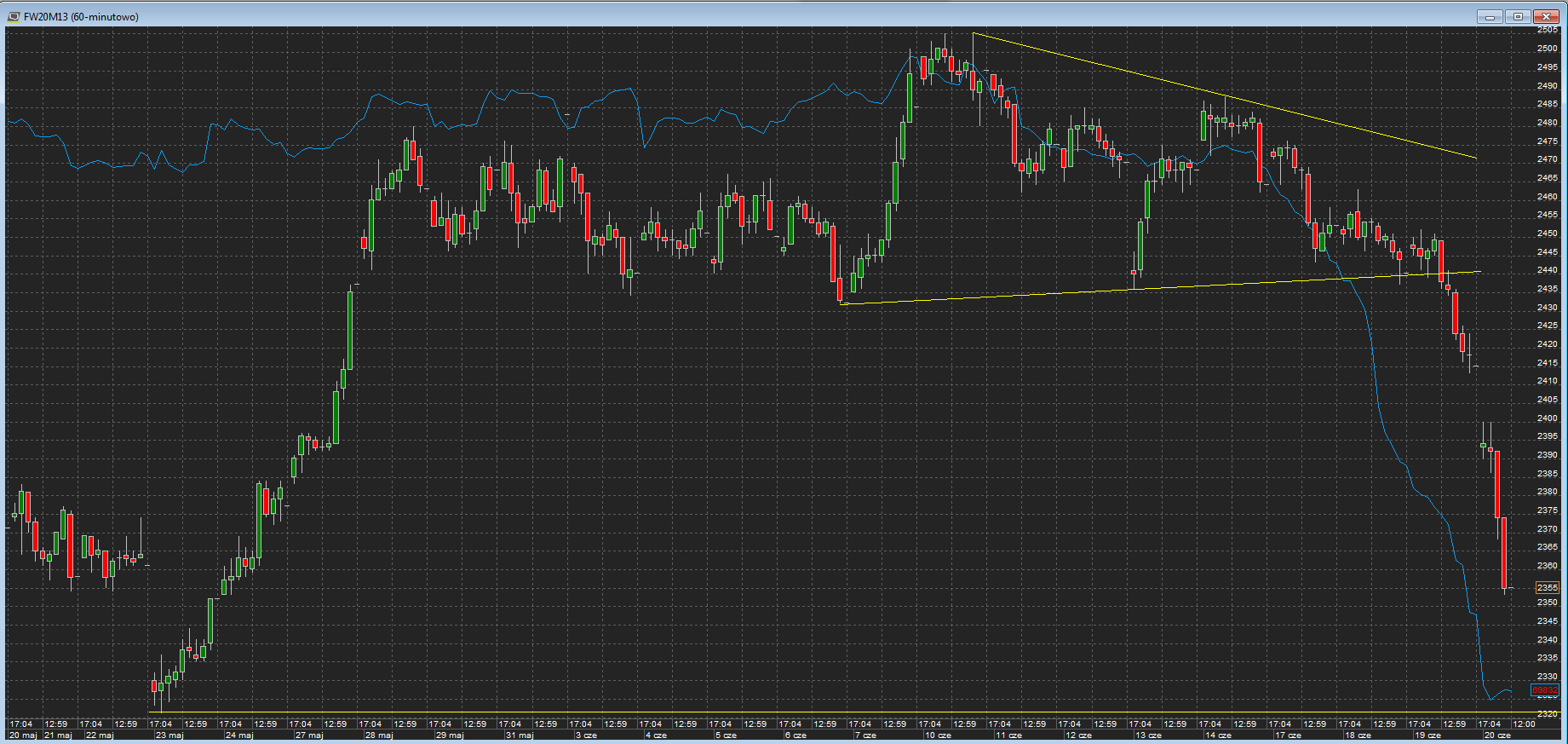The width and height of the screenshot is (1568, 744).
Task: Select the red 69832 indicator value label
Action: (x=1545, y=690)
